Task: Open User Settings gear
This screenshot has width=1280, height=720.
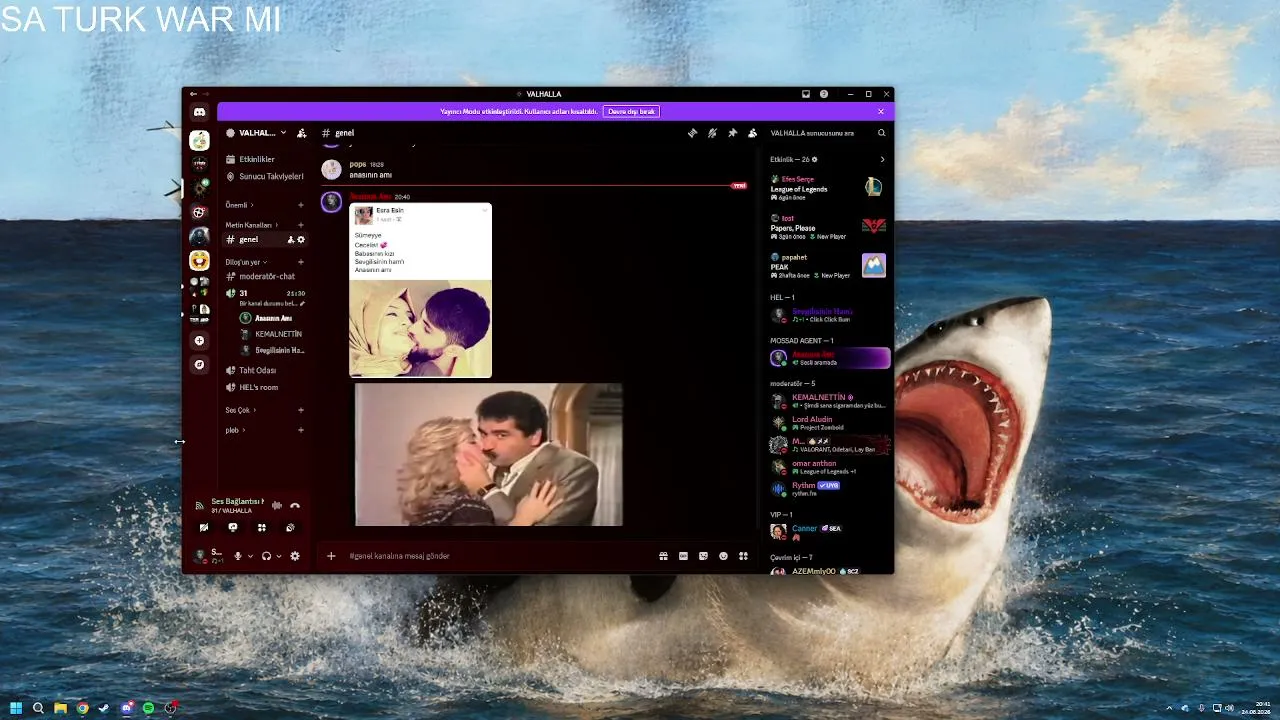Action: 295,556
